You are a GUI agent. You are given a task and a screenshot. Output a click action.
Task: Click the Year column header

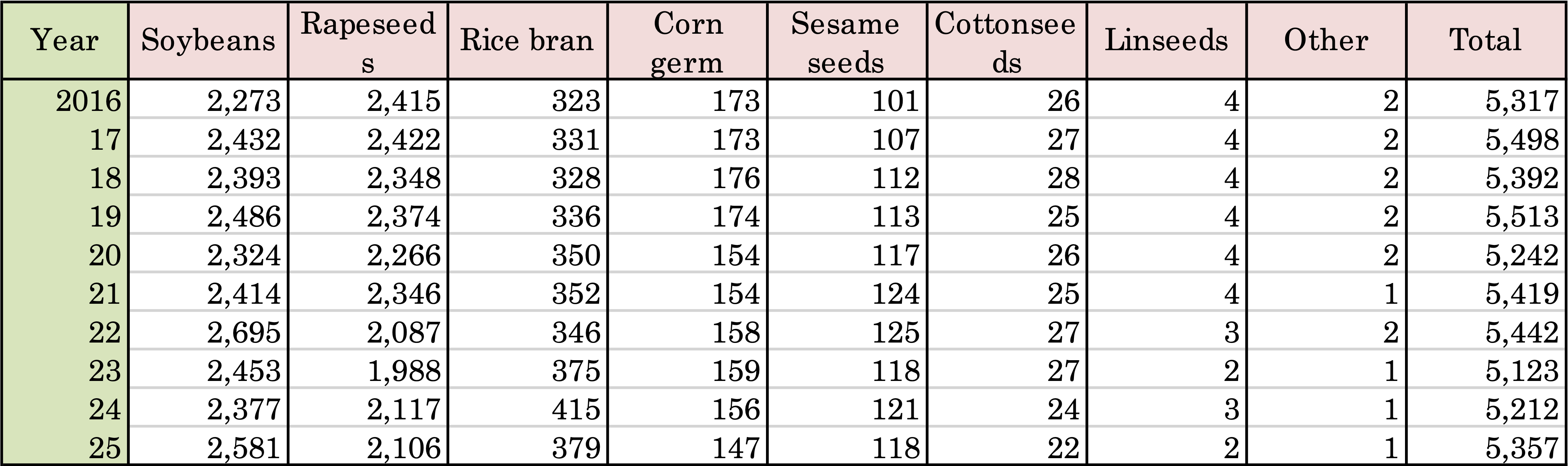pos(65,41)
